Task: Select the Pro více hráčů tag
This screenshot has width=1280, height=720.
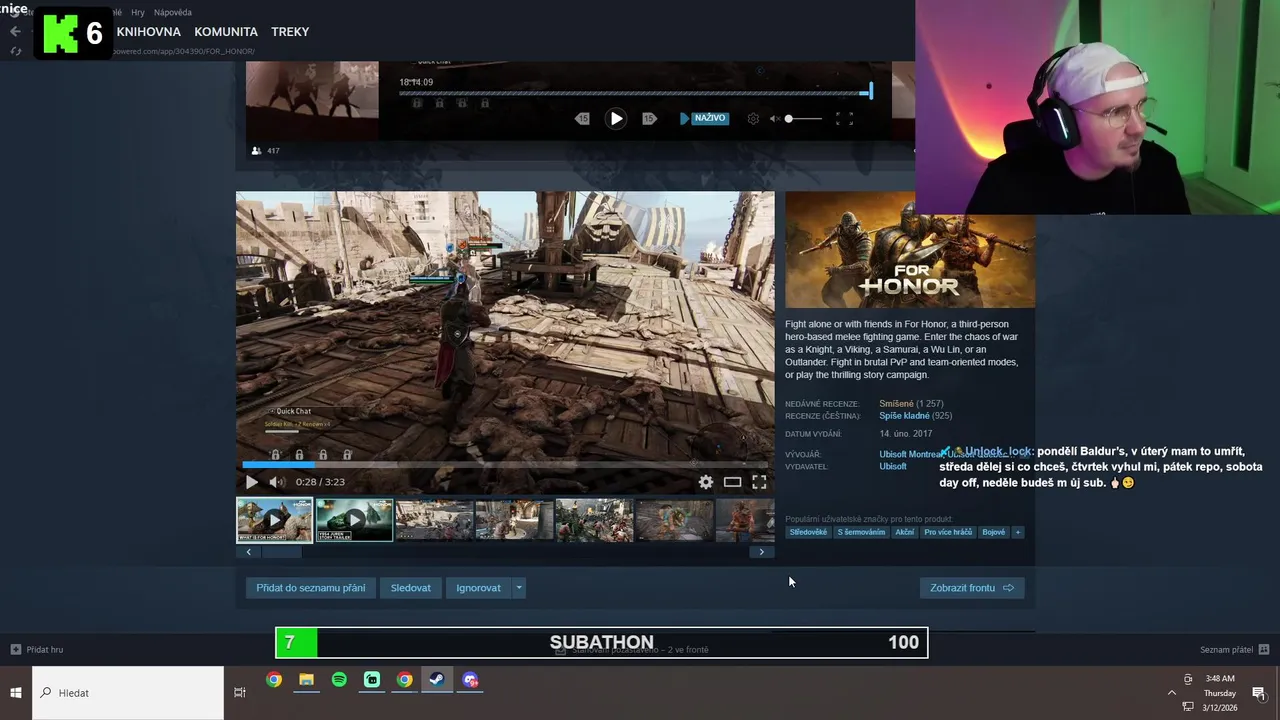Action: point(948,532)
